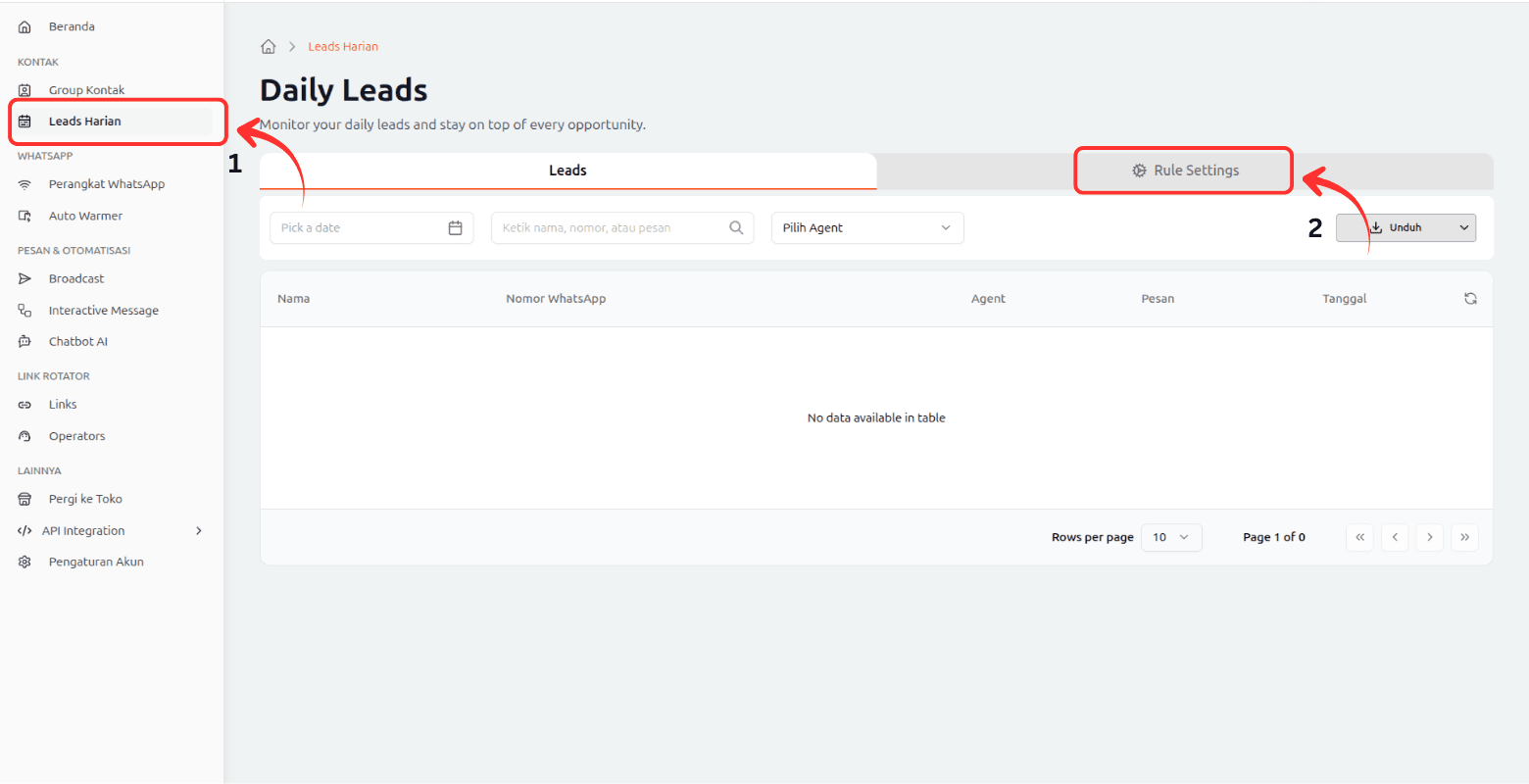Change rows per page dropdown
This screenshot has height=784, width=1529.
coord(1170,537)
